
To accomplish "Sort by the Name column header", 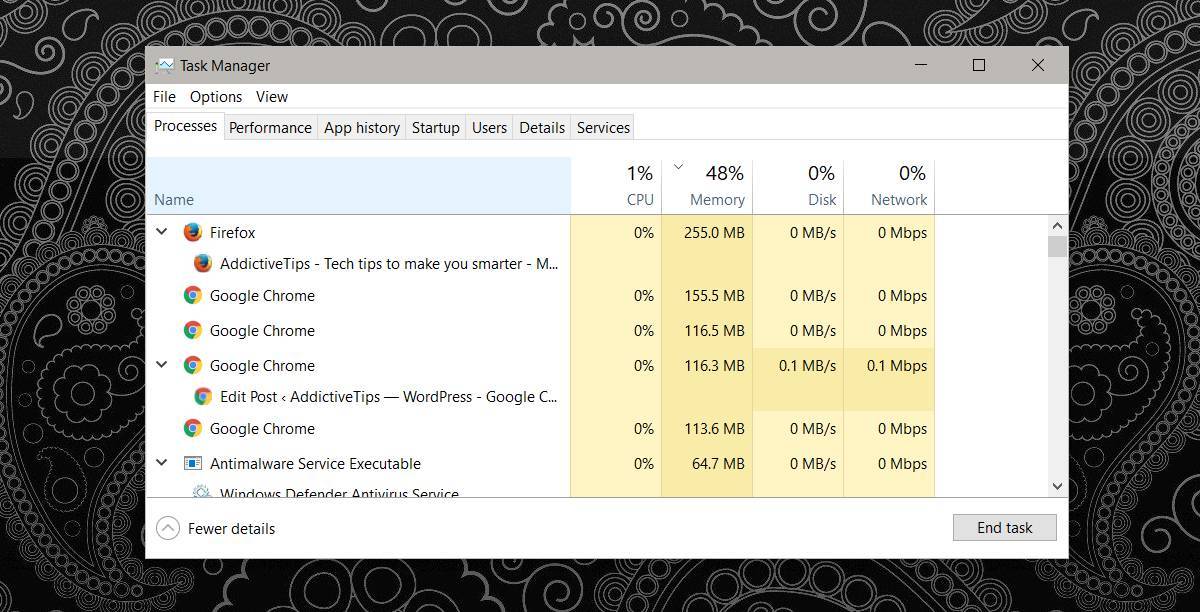I will pyautogui.click(x=359, y=186).
